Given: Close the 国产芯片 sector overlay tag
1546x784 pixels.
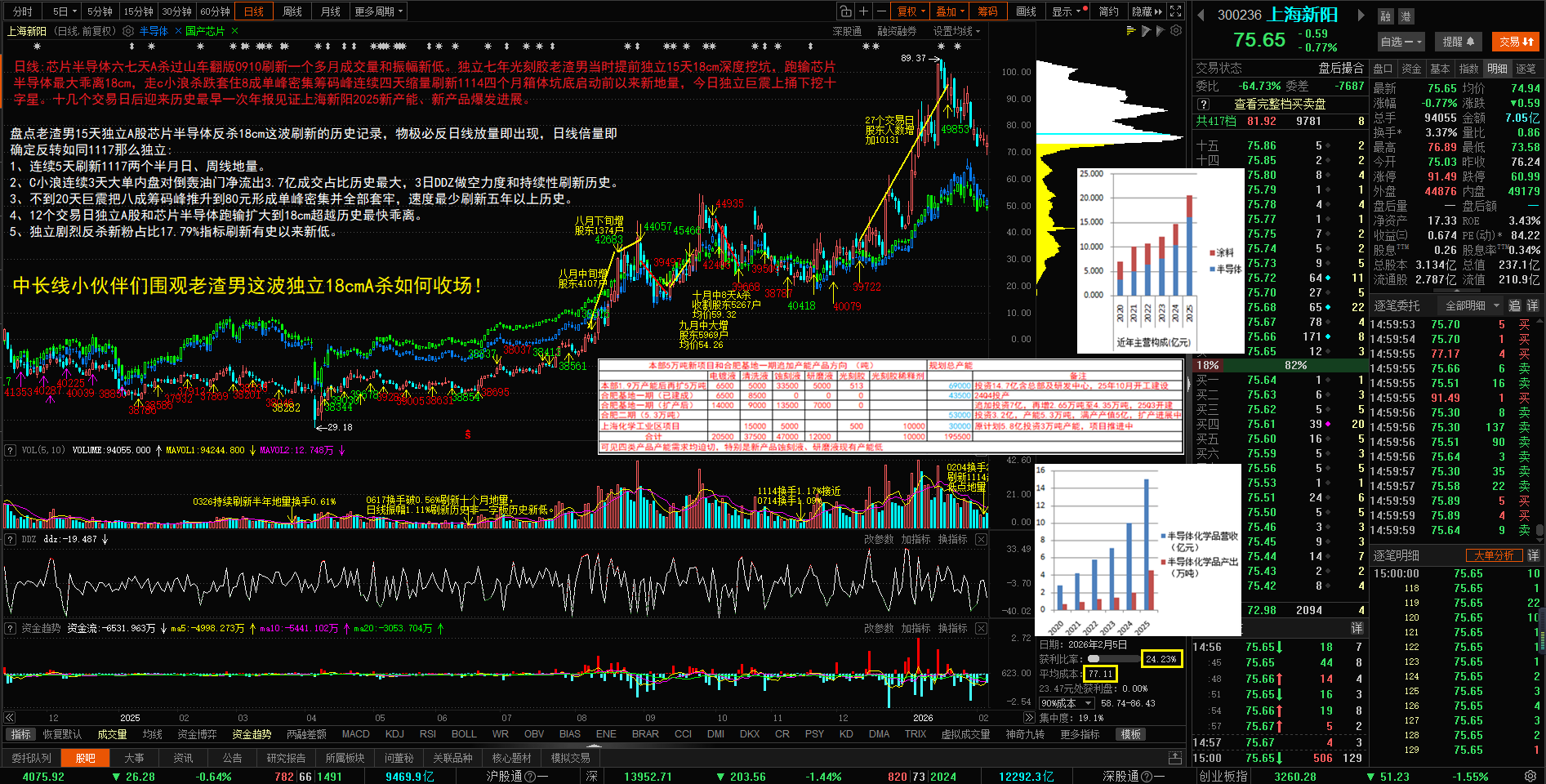Looking at the screenshot, I should click(x=235, y=31).
